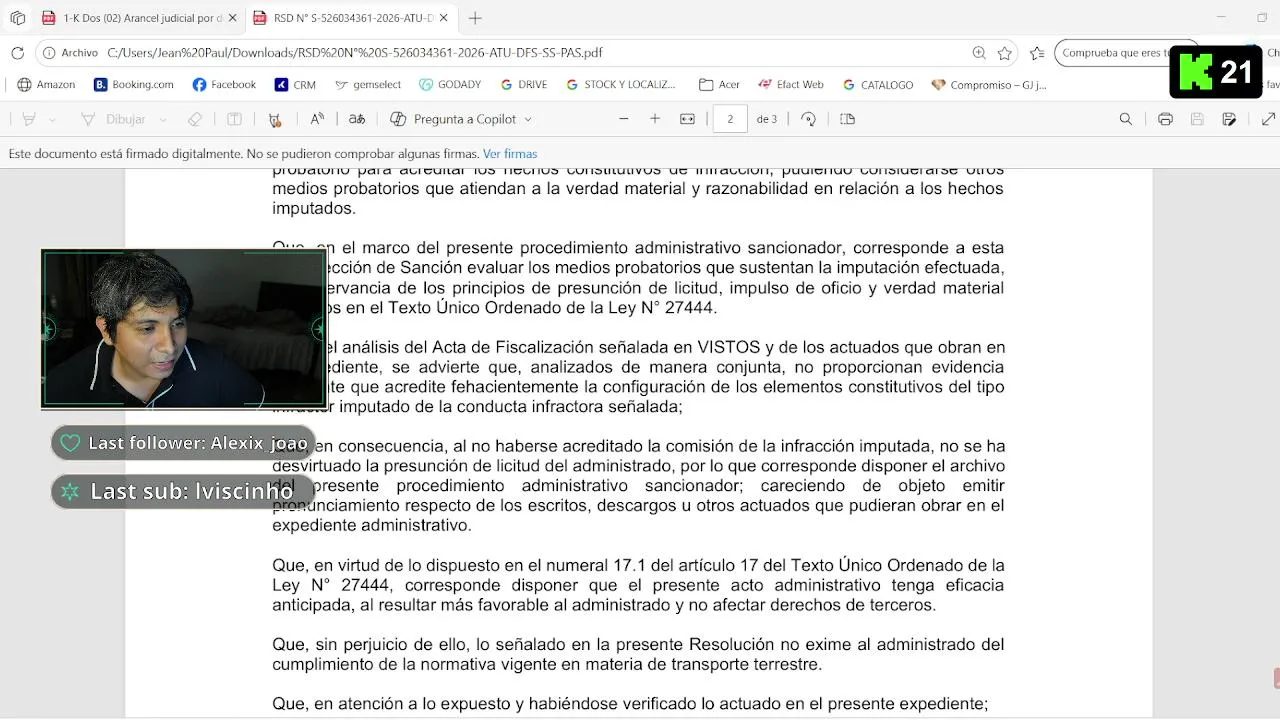Expand the Dibujar options dropdown arrow
The width and height of the screenshot is (1280, 720).
coord(163,119)
